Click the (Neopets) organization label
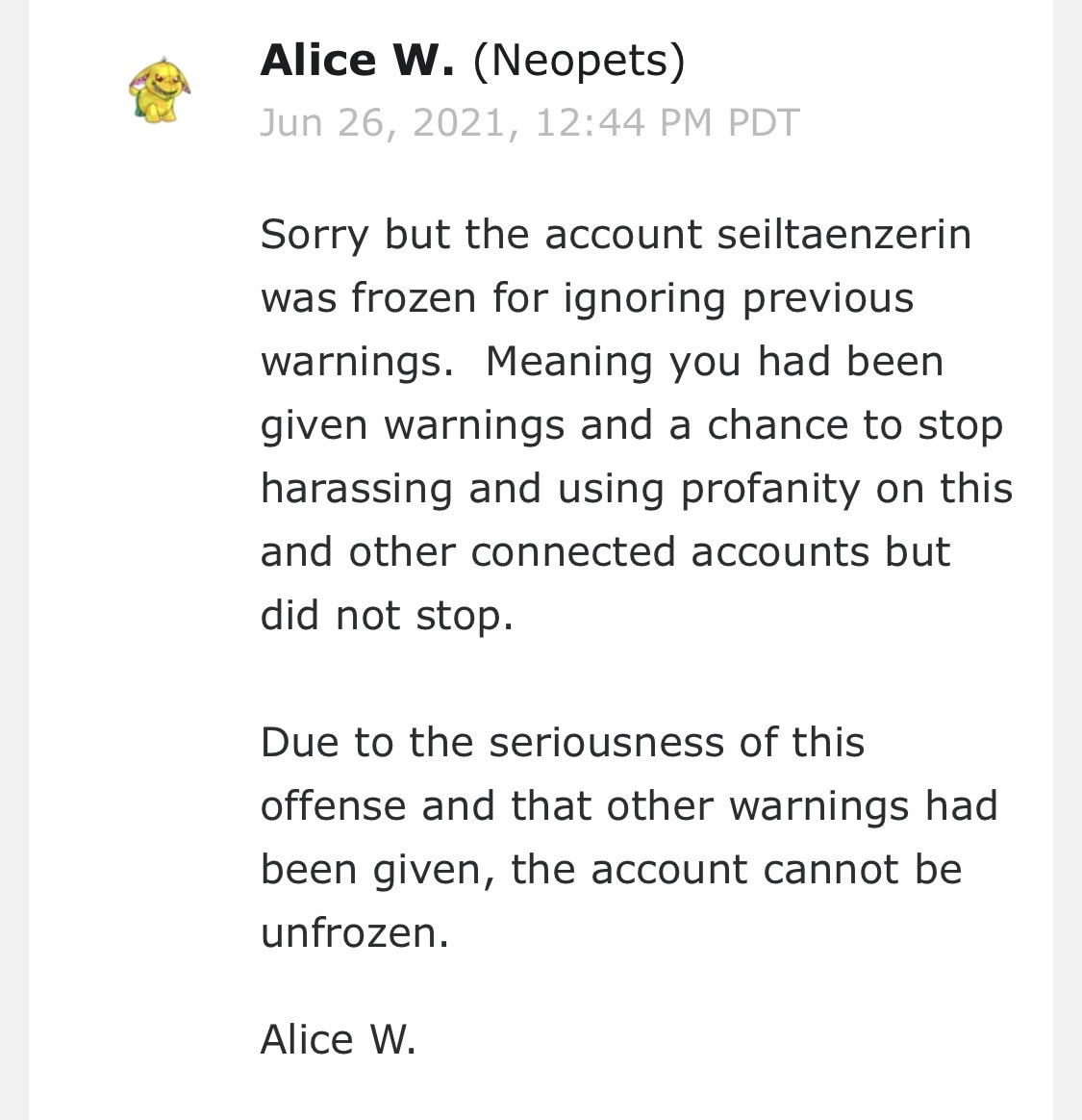Screen dimensions: 1082x1120 point(578,62)
